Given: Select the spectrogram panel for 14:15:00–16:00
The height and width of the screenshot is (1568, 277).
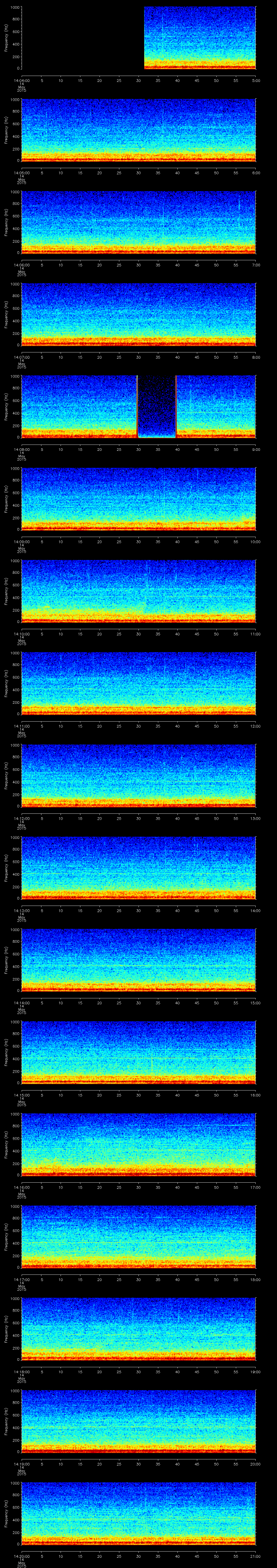Looking at the screenshot, I should pyautogui.click(x=139, y=1052).
